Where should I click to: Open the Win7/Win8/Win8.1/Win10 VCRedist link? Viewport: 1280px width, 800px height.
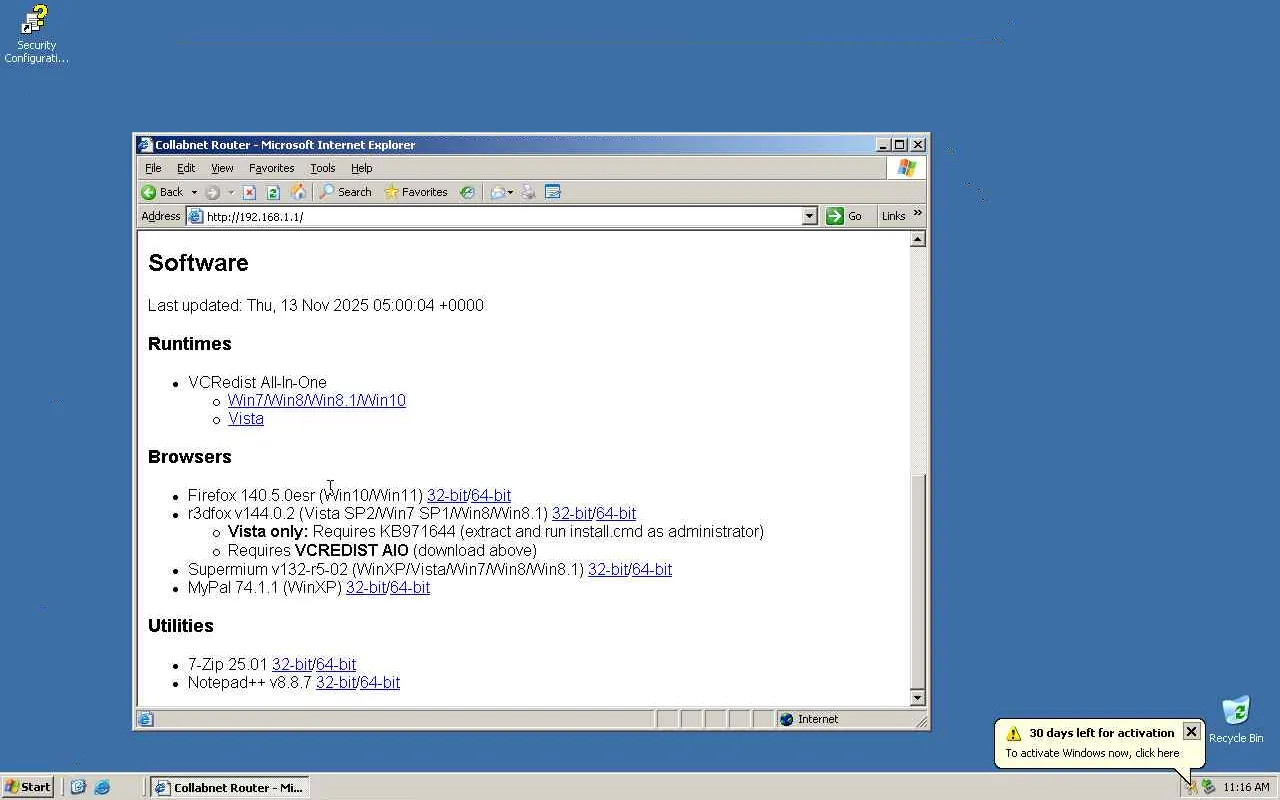(317, 401)
